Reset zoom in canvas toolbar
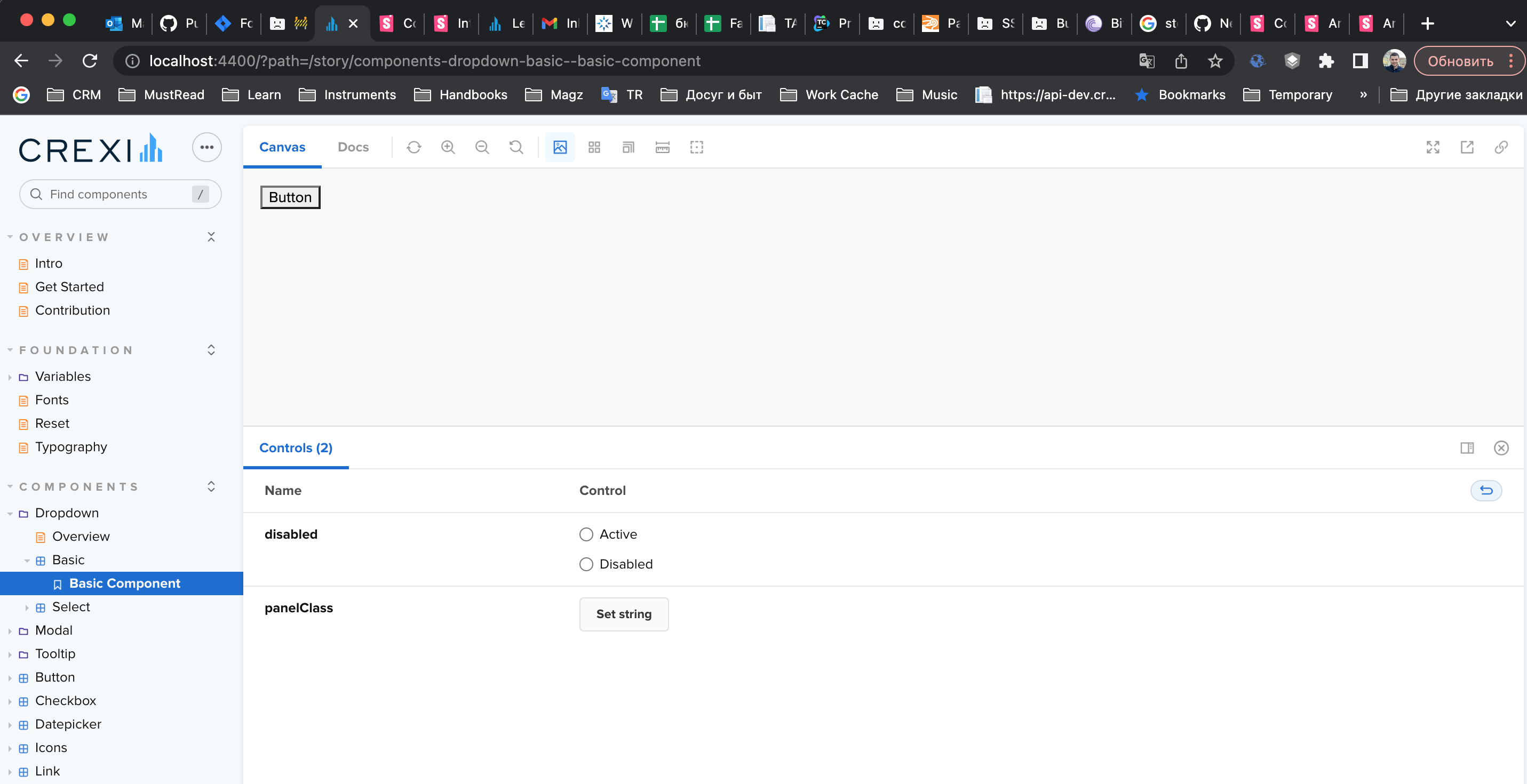The image size is (1527, 784). click(x=516, y=147)
